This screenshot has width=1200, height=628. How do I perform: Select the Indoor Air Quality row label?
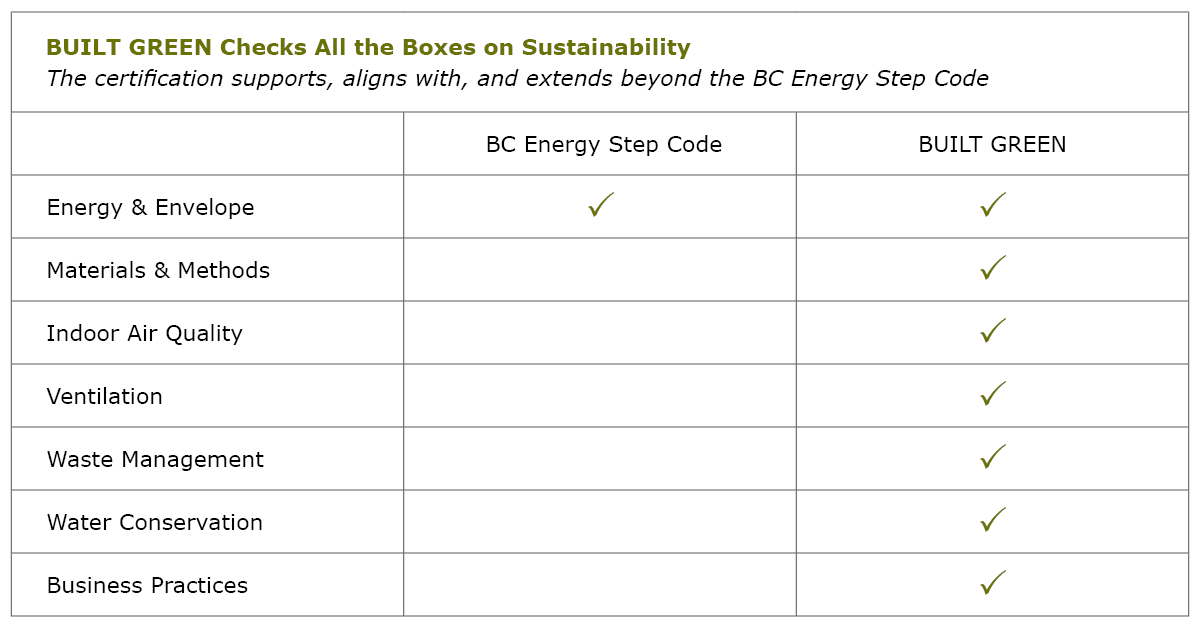coord(144,334)
